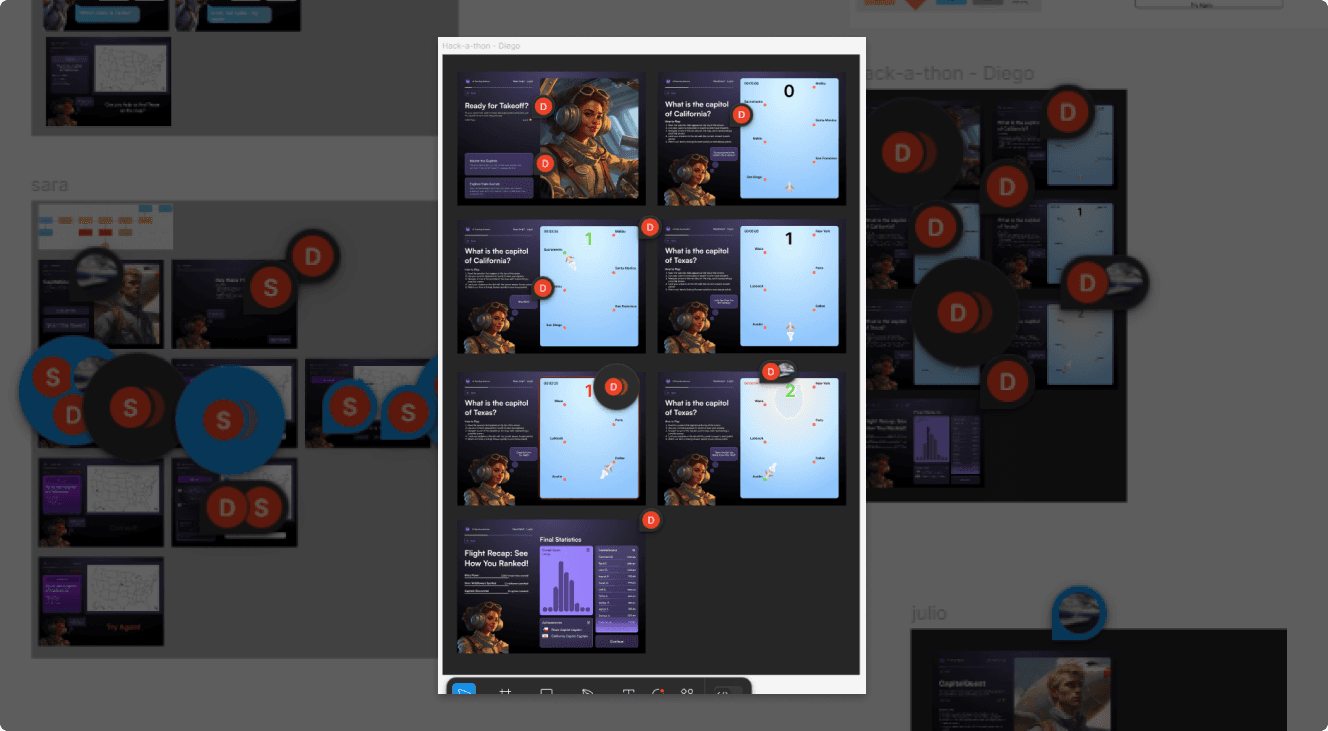Select the Ready for Takeoff? frame
The width and height of the screenshot is (1328, 731).
click(552, 139)
